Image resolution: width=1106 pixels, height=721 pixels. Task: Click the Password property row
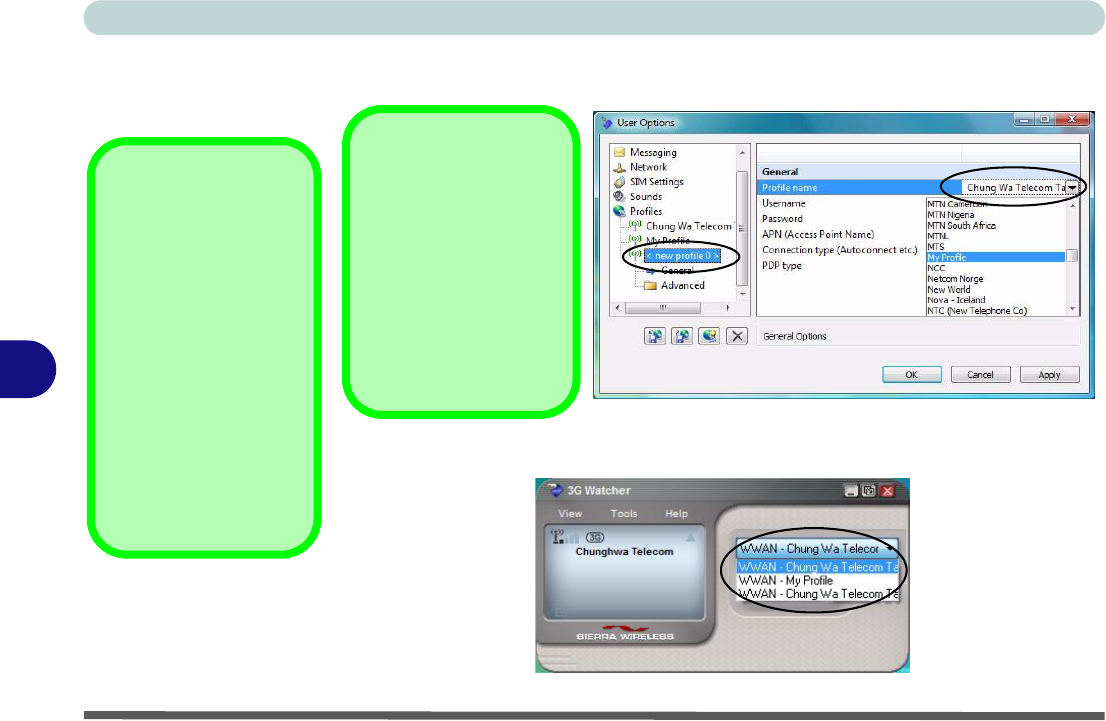[x=841, y=219]
